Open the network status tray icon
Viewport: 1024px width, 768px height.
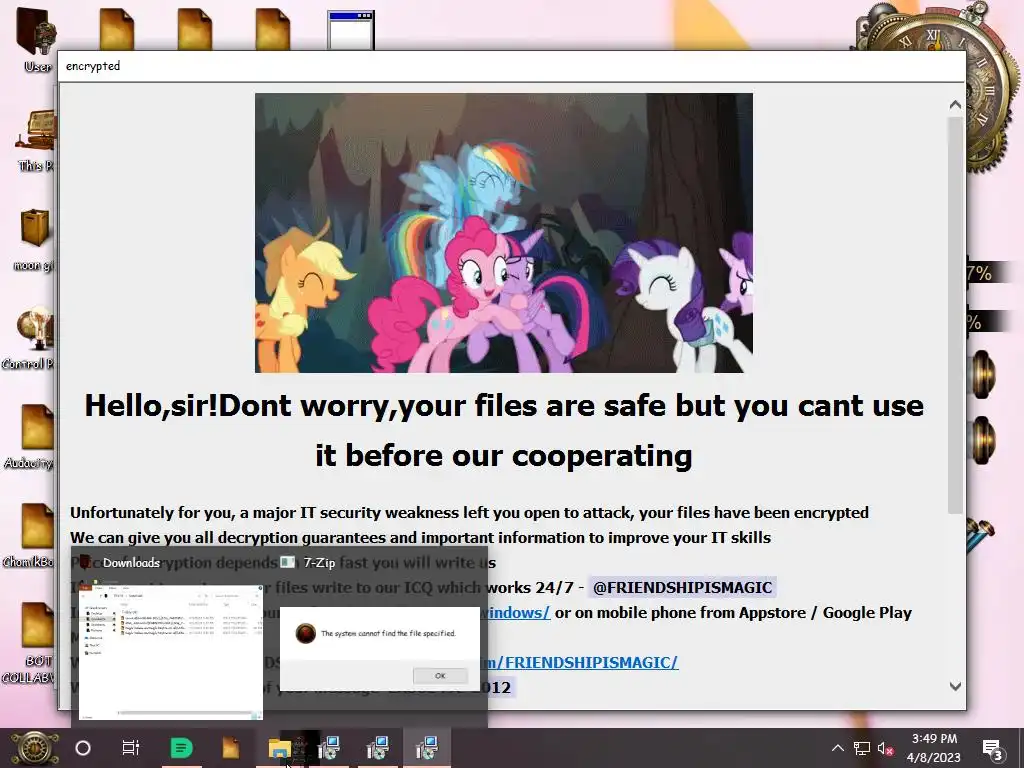pos(862,748)
